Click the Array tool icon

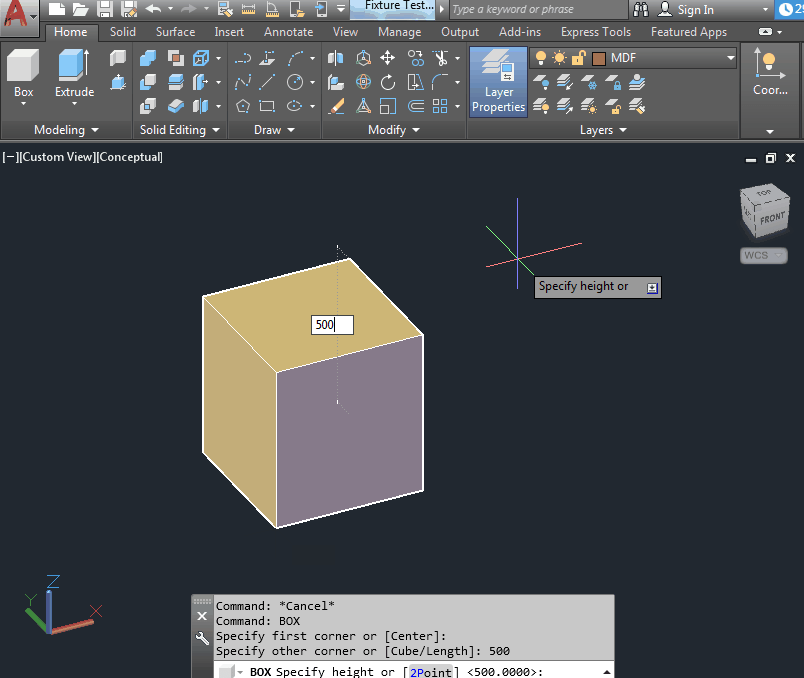click(440, 106)
